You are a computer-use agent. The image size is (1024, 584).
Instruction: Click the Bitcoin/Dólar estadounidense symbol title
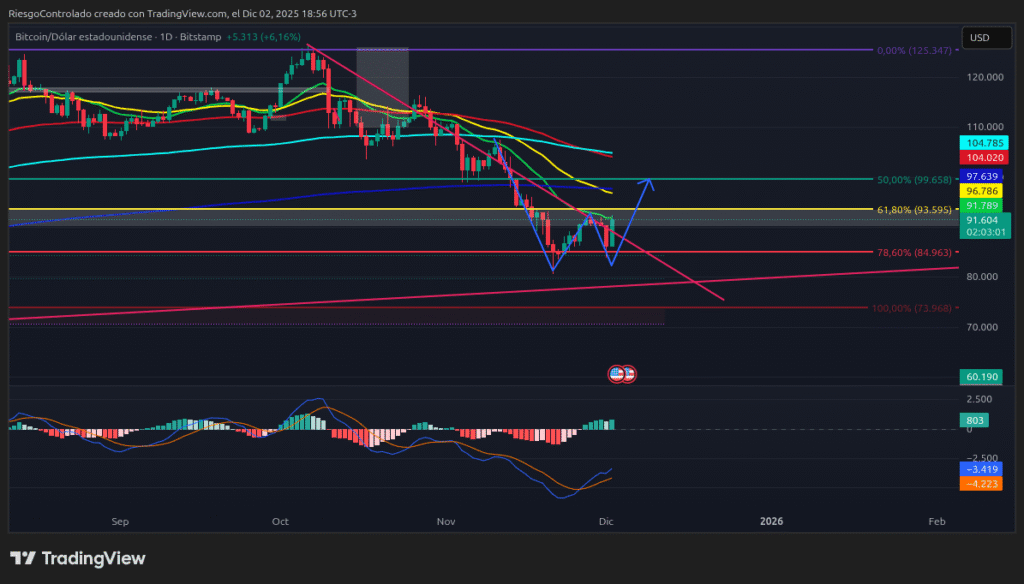(84, 37)
